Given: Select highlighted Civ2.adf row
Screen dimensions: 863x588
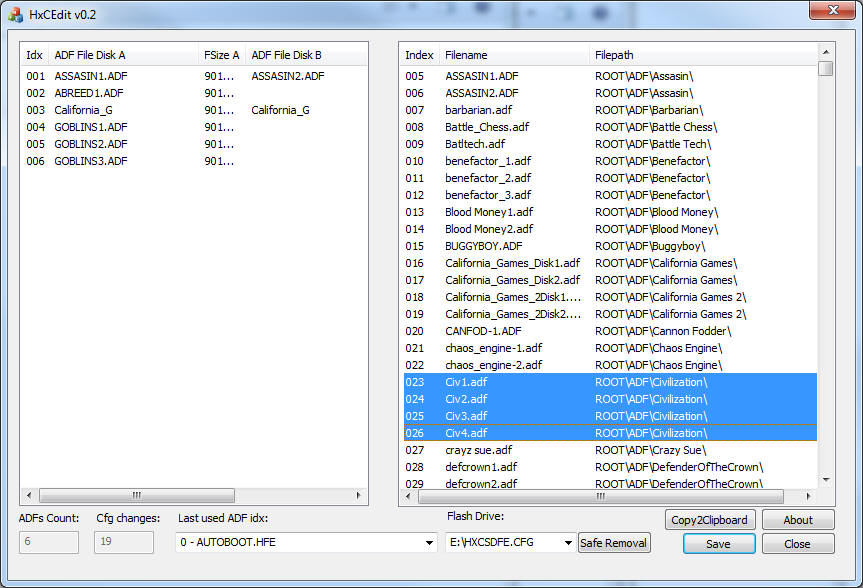Looking at the screenshot, I should (x=610, y=399).
